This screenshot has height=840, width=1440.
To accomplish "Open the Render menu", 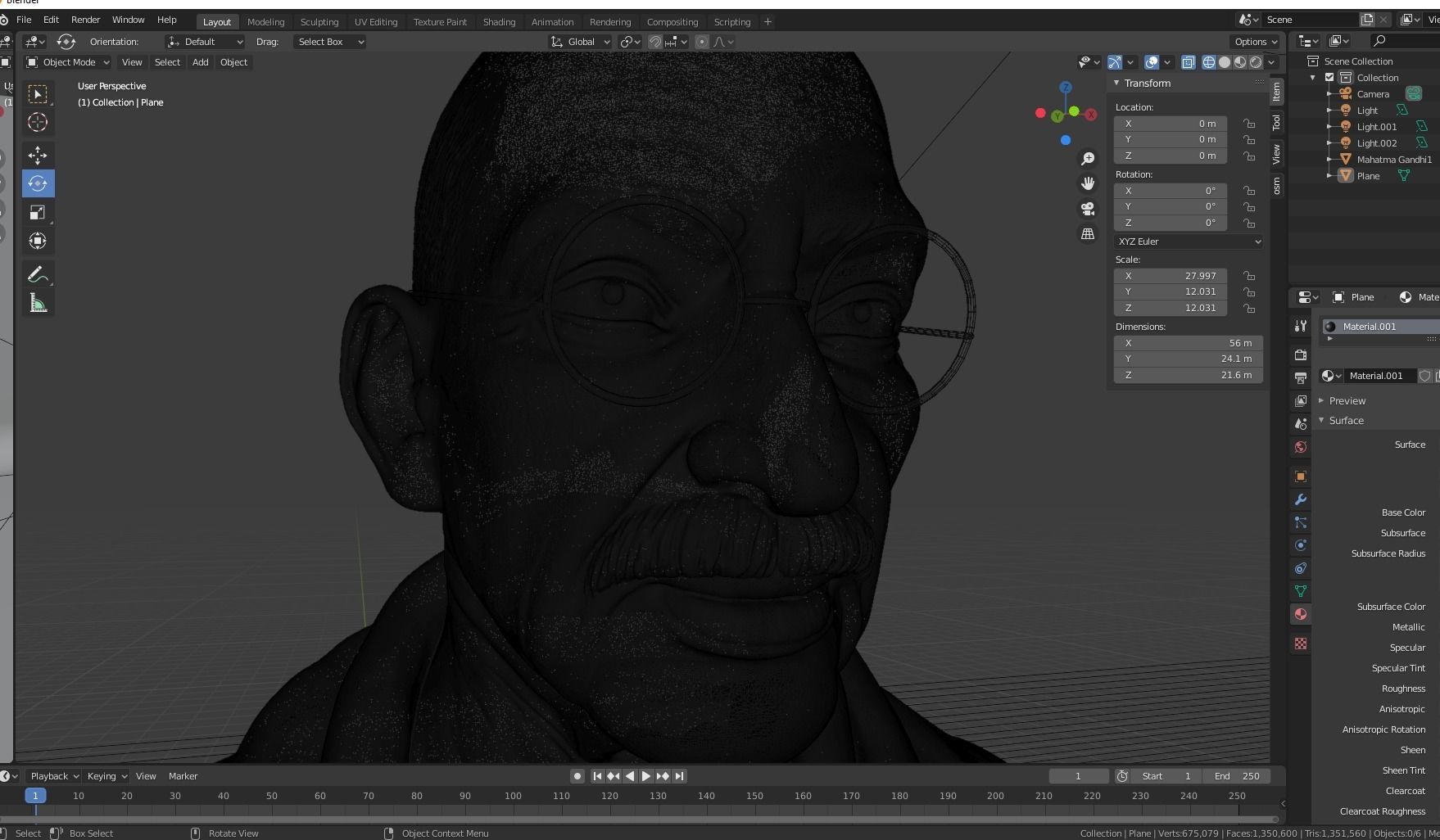I will [85, 20].
